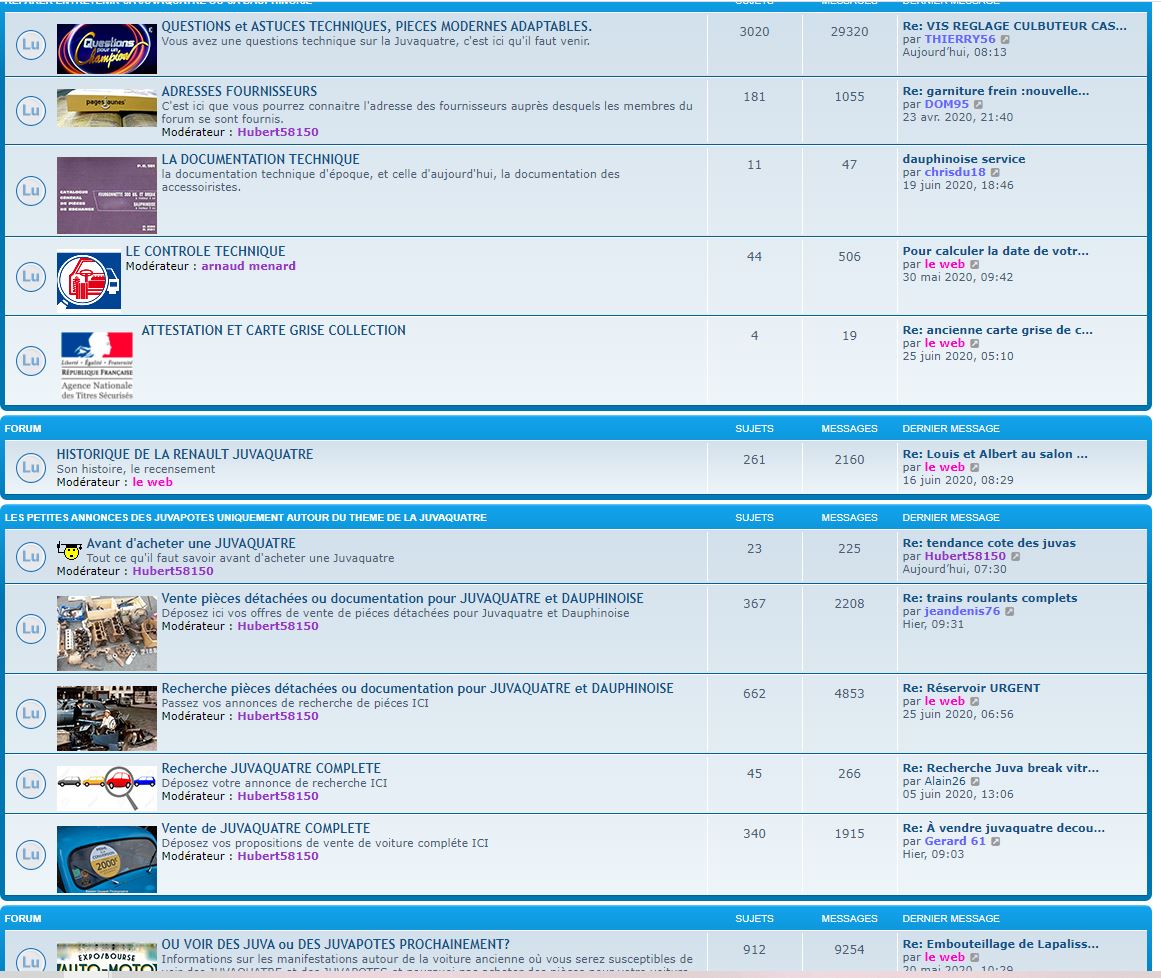View latest post icon next to Alain26

[x=975, y=782]
